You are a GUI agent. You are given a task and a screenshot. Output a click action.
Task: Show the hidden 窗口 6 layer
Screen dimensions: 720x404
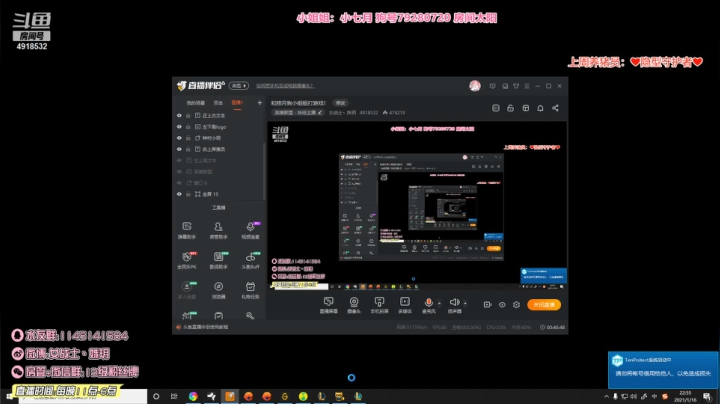click(179, 183)
